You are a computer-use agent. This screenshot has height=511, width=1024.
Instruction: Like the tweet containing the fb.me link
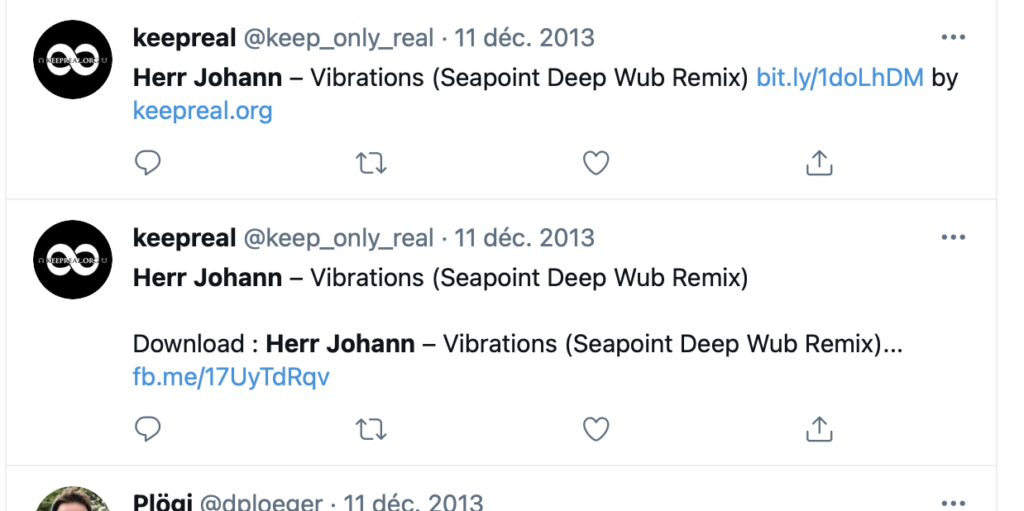(x=596, y=429)
